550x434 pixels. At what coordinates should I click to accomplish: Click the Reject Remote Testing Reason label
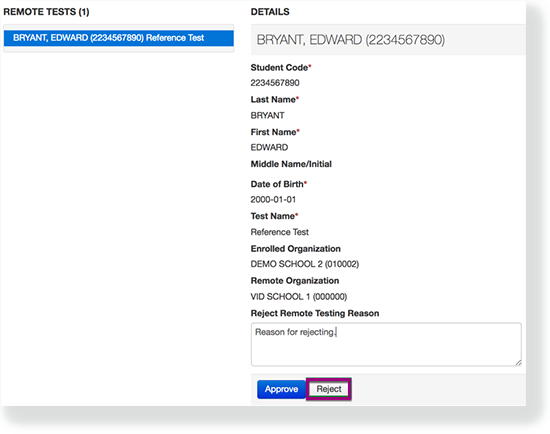coord(315,313)
